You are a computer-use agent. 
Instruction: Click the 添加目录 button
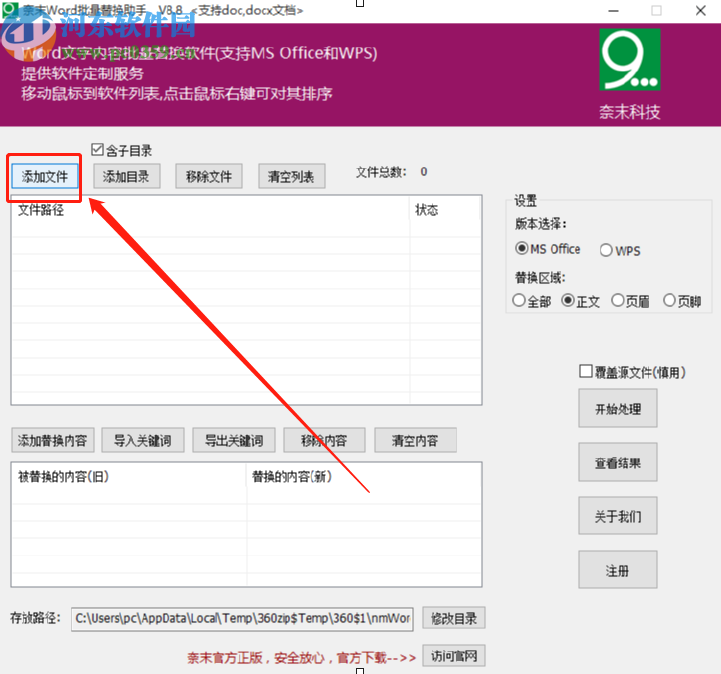[x=126, y=176]
